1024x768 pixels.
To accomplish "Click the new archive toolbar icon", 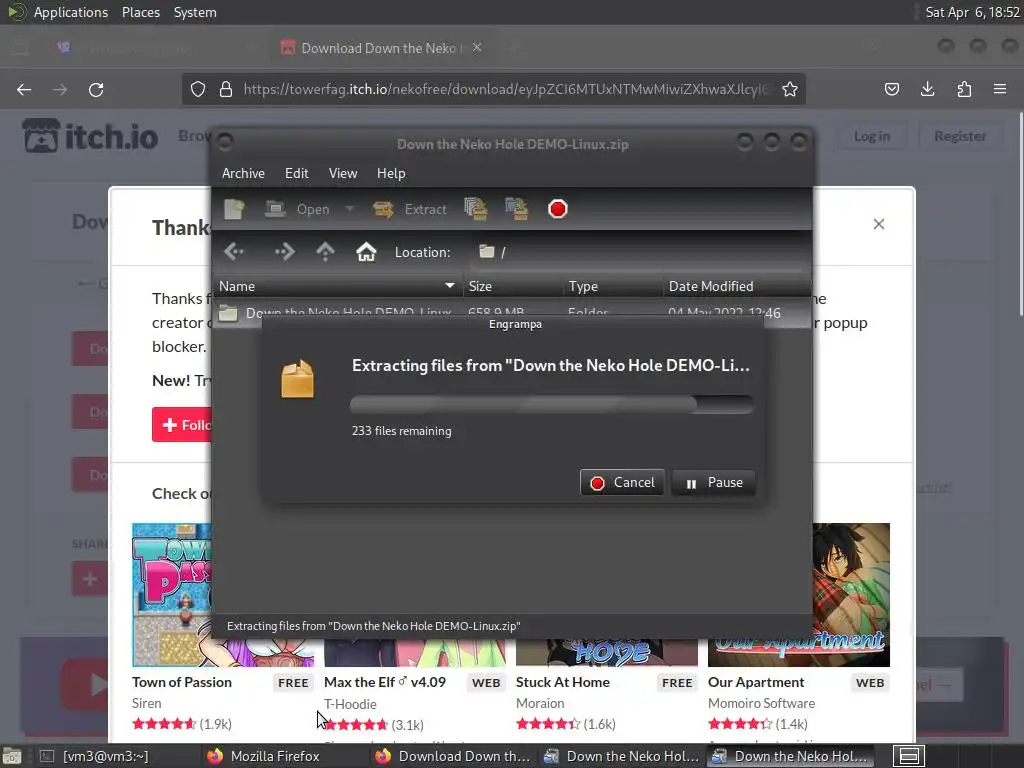I will tap(234, 209).
